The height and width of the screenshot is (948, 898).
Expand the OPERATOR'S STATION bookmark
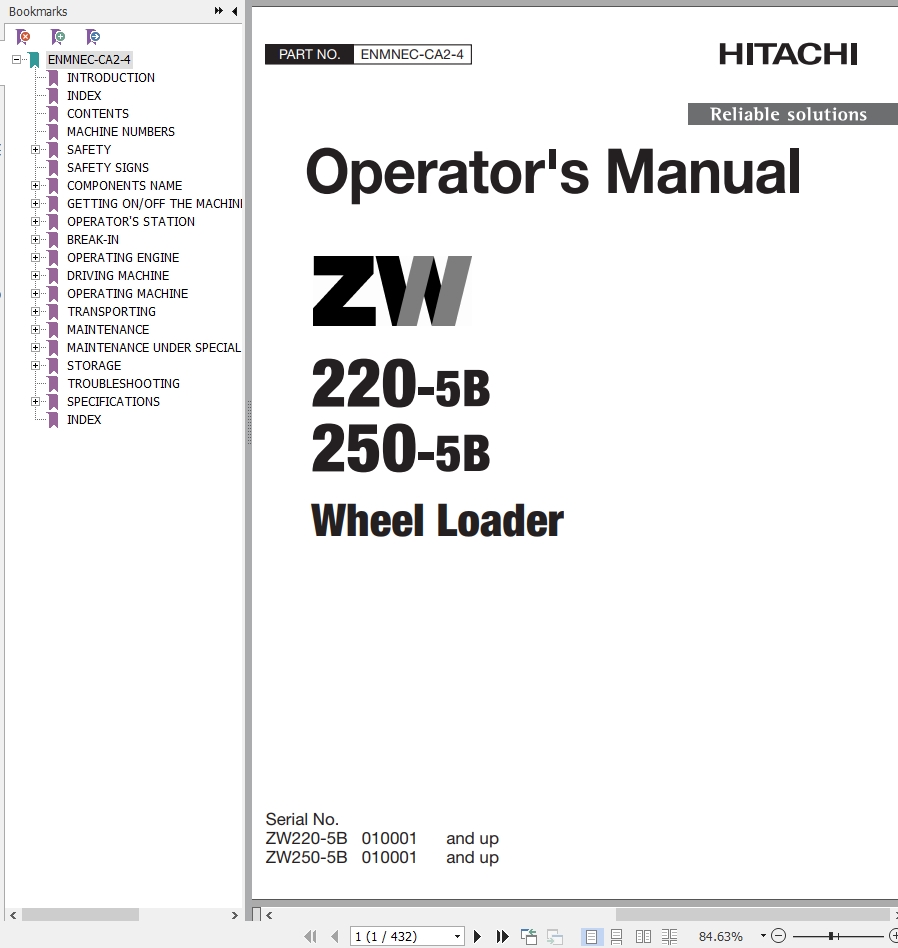pos(36,221)
